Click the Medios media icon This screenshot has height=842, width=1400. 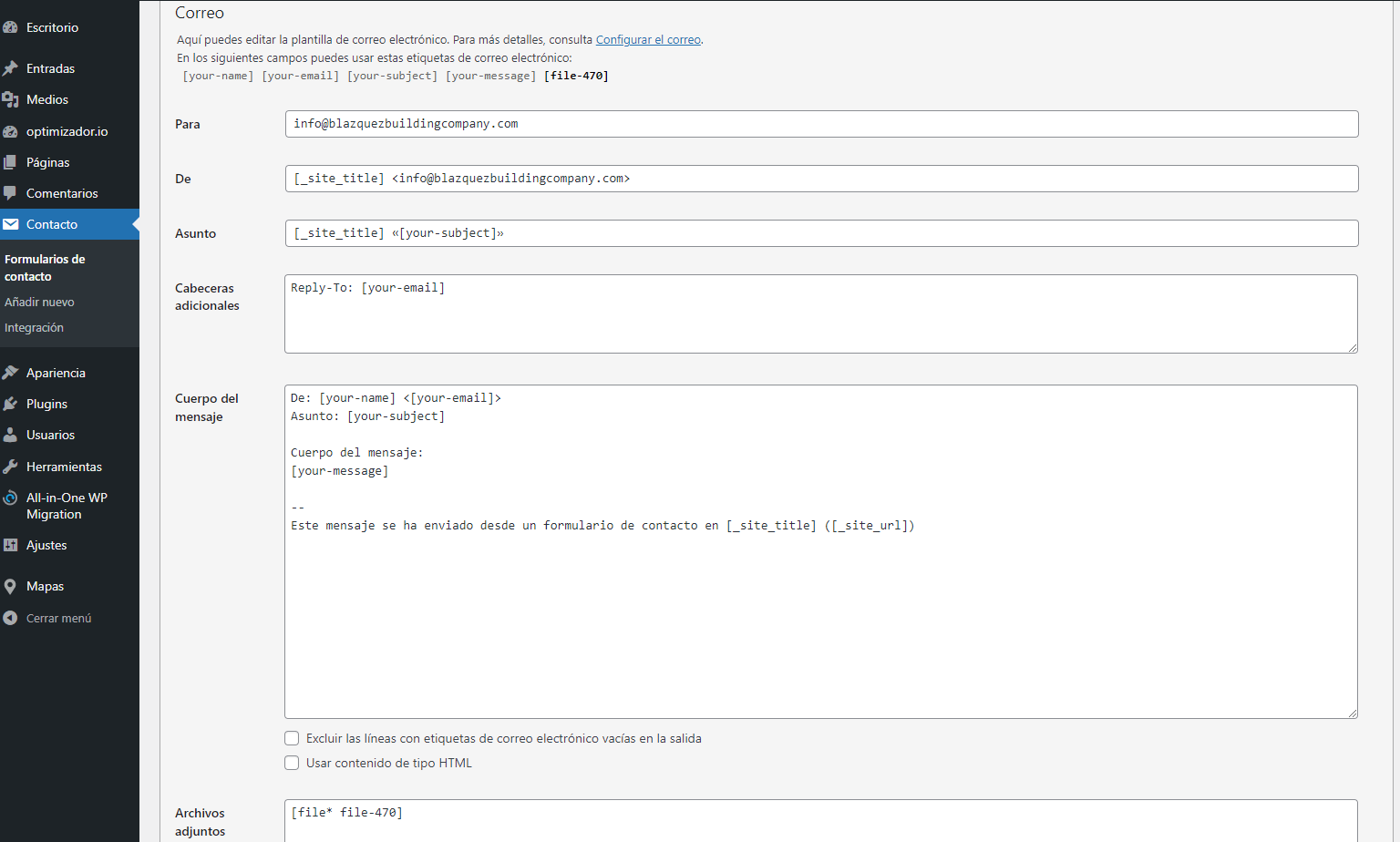click(x=10, y=99)
